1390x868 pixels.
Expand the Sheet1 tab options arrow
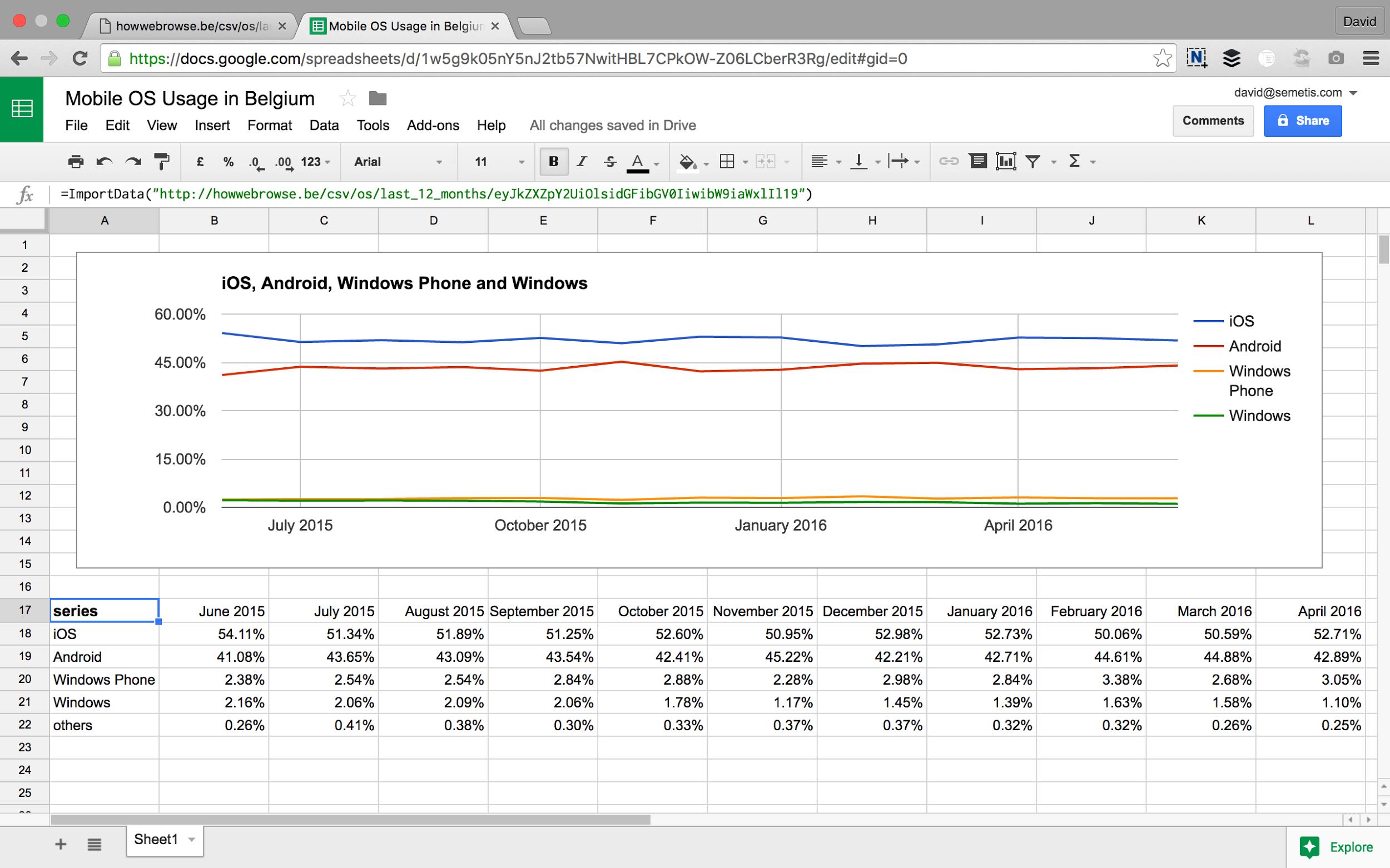[192, 840]
